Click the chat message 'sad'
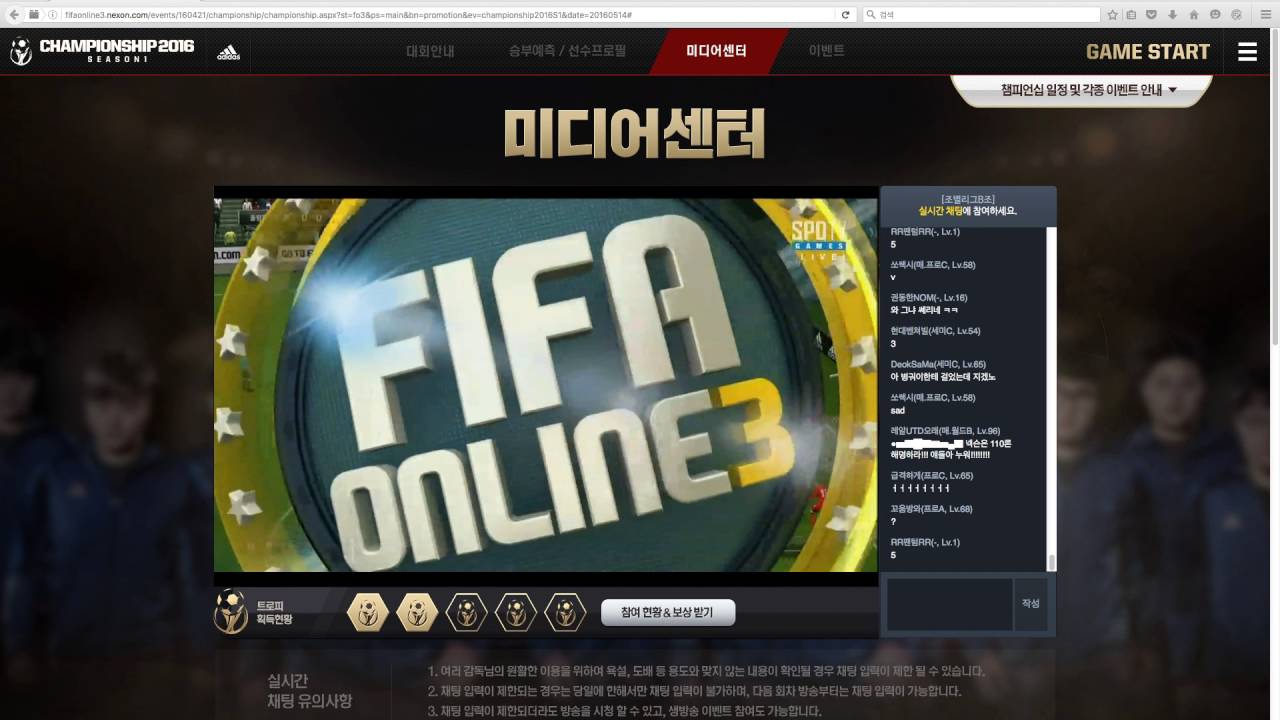This screenshot has width=1280, height=720. (897, 410)
